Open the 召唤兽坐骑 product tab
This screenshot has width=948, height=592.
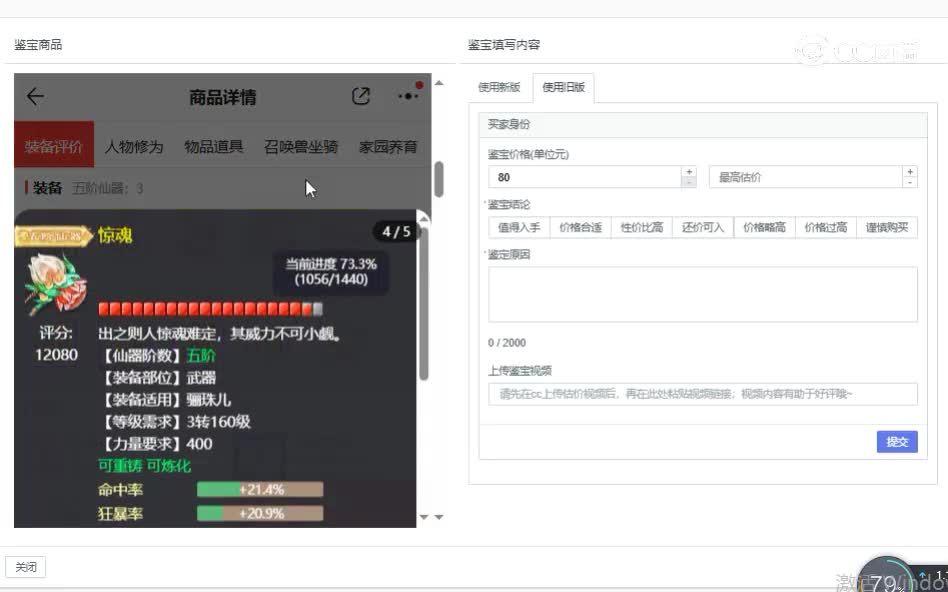click(x=301, y=146)
